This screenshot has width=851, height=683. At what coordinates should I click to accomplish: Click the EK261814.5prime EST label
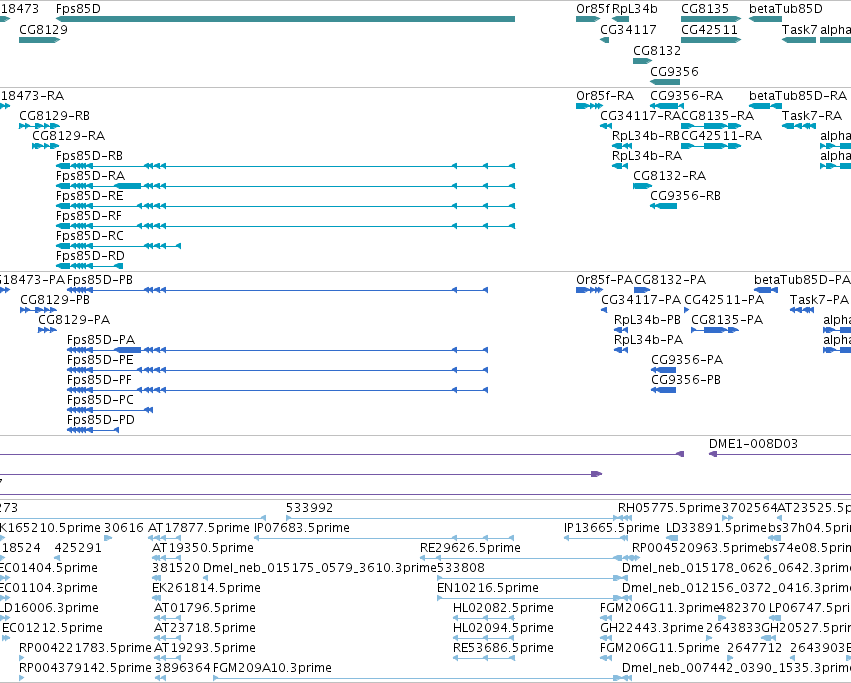click(206, 588)
